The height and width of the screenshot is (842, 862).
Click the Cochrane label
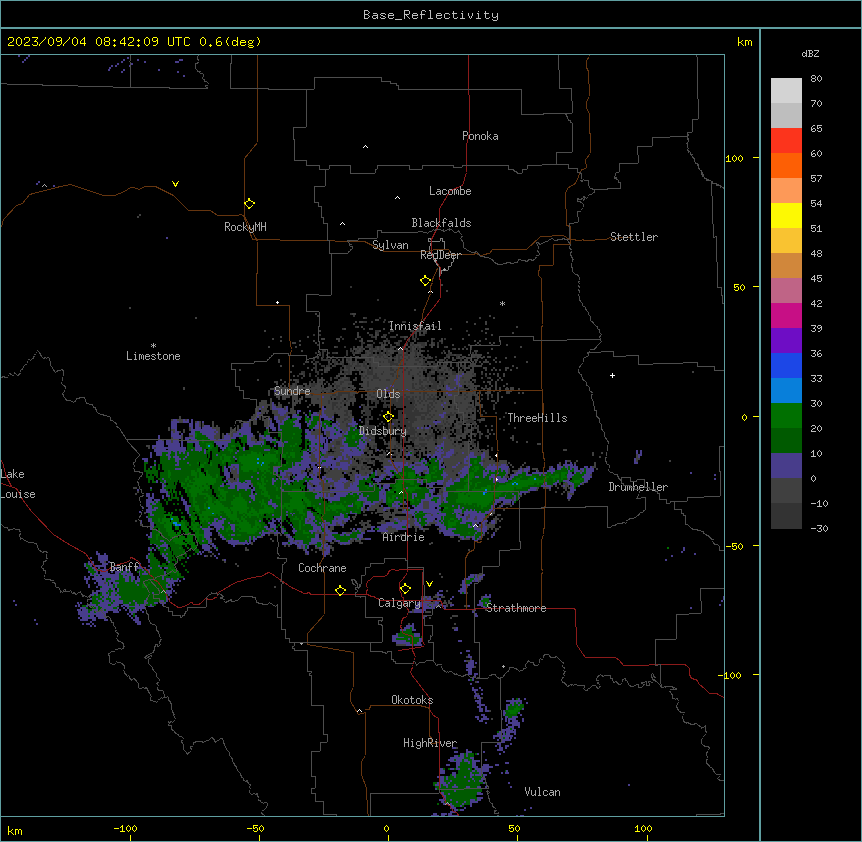[x=322, y=568]
